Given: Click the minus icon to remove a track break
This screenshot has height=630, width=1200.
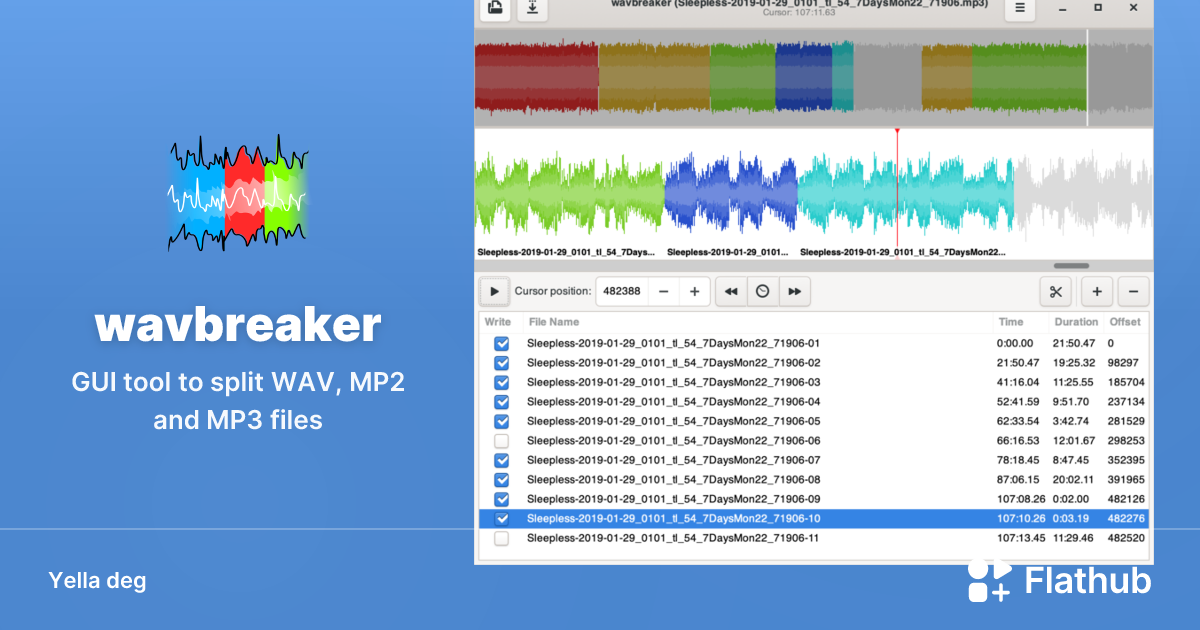Looking at the screenshot, I should 1133,291.
